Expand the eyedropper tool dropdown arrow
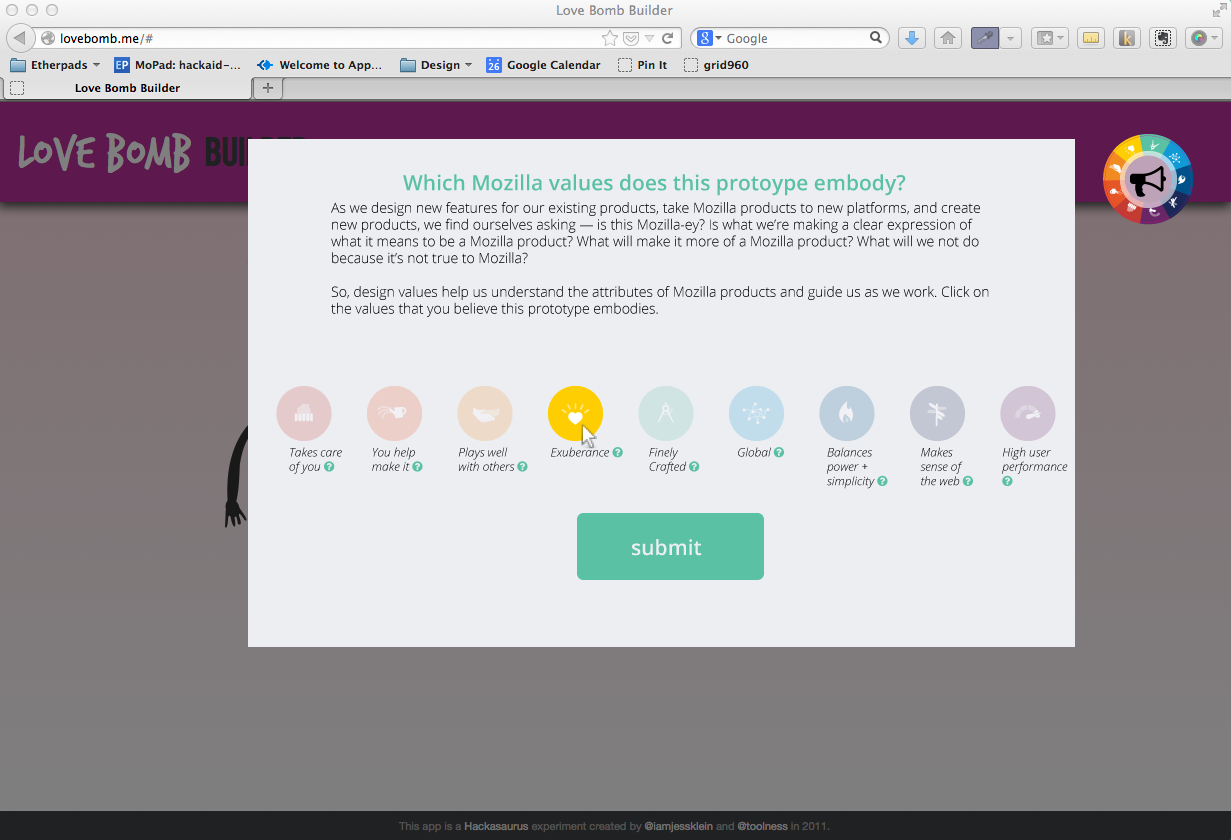 (1011, 38)
